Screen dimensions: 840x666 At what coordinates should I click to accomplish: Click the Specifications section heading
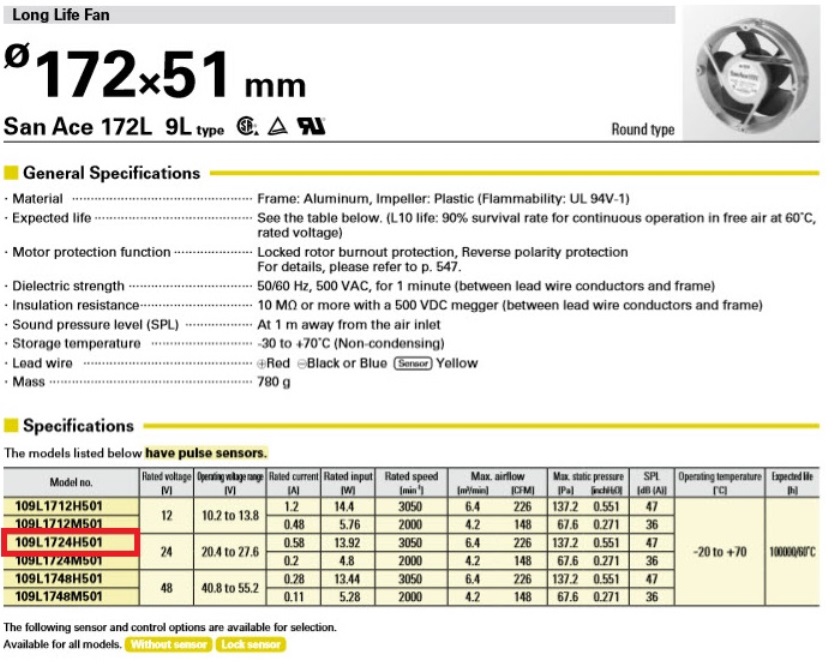tap(78, 425)
